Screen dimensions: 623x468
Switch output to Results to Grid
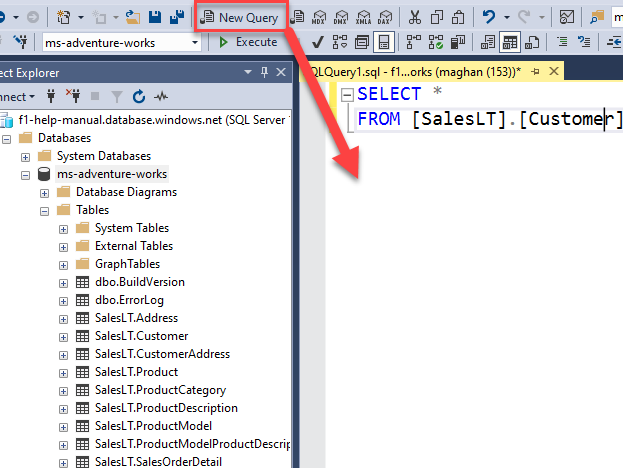(x=510, y=42)
